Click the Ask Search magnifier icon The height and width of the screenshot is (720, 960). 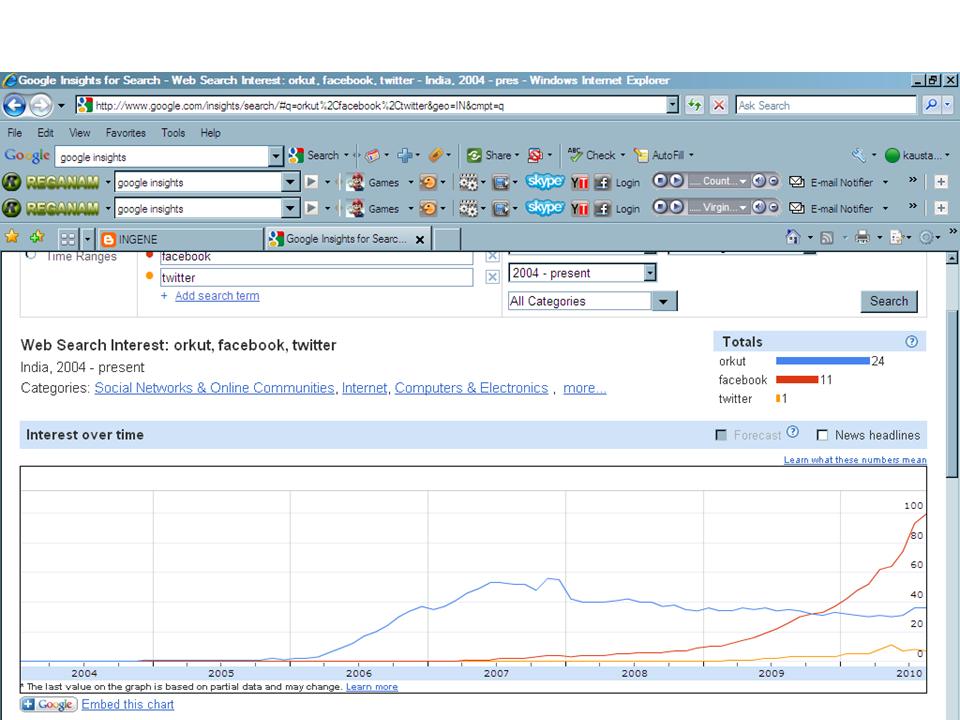(x=931, y=105)
